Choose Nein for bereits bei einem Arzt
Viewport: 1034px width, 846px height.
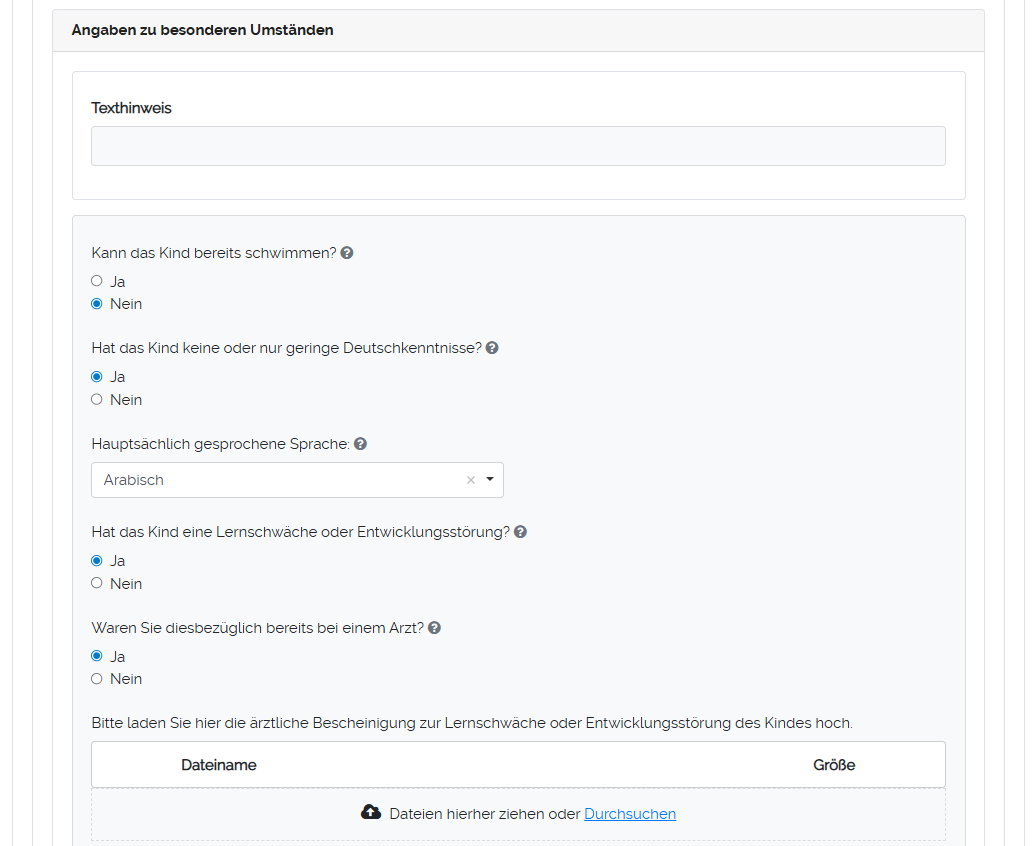[97, 679]
